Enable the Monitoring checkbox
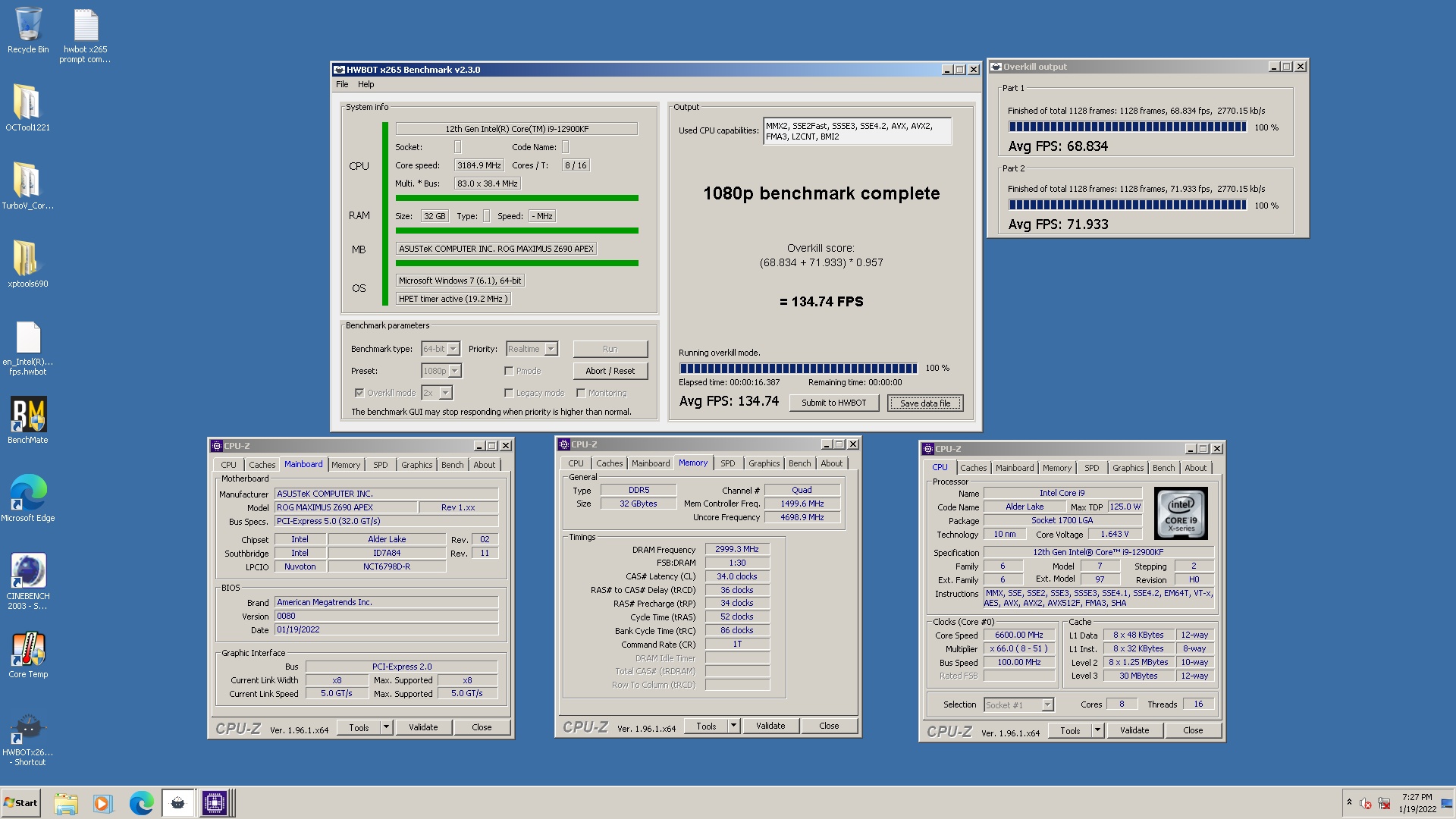1456x819 pixels. [581, 393]
